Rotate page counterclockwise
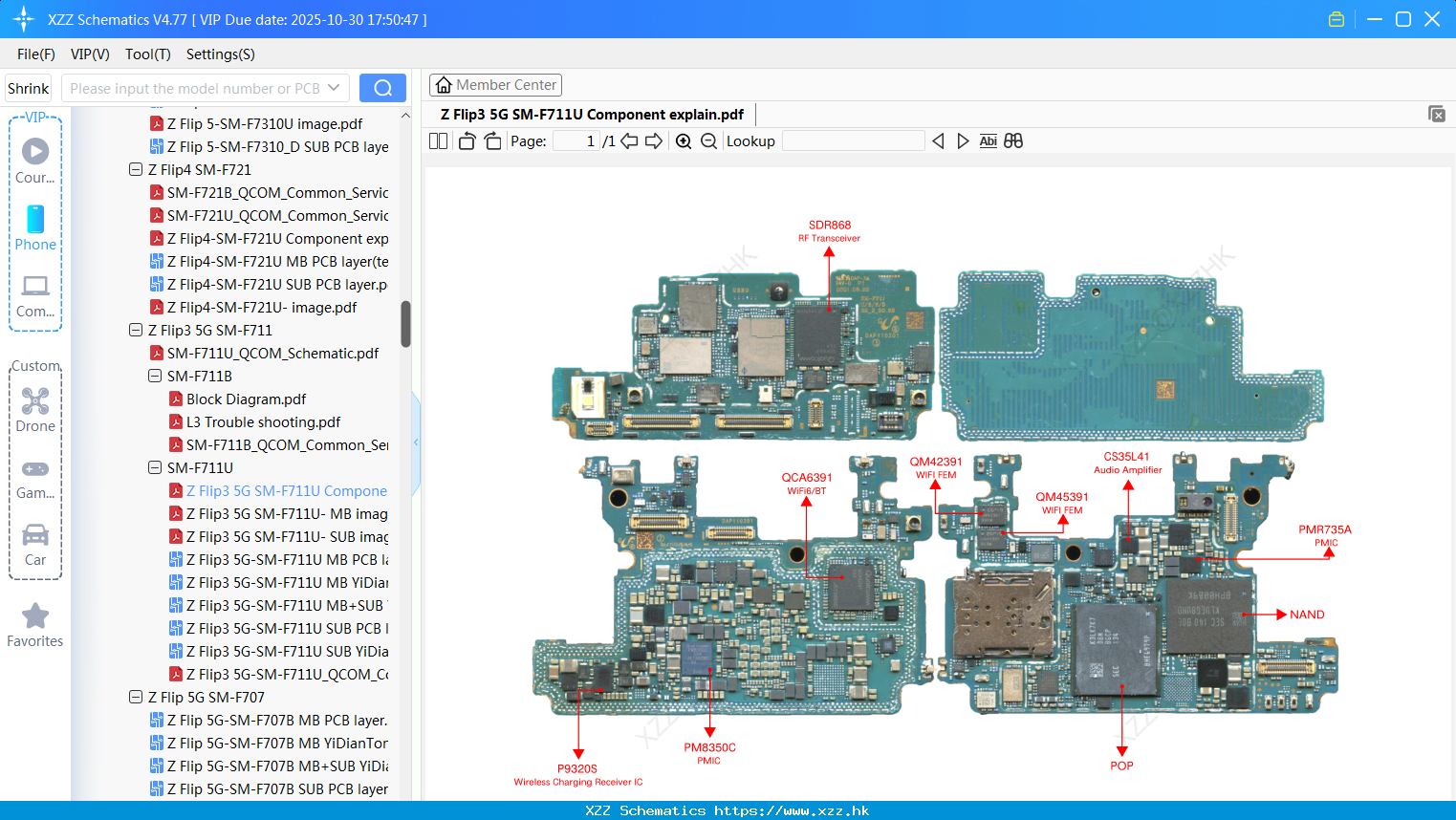The width and height of the screenshot is (1456, 820). pos(467,141)
